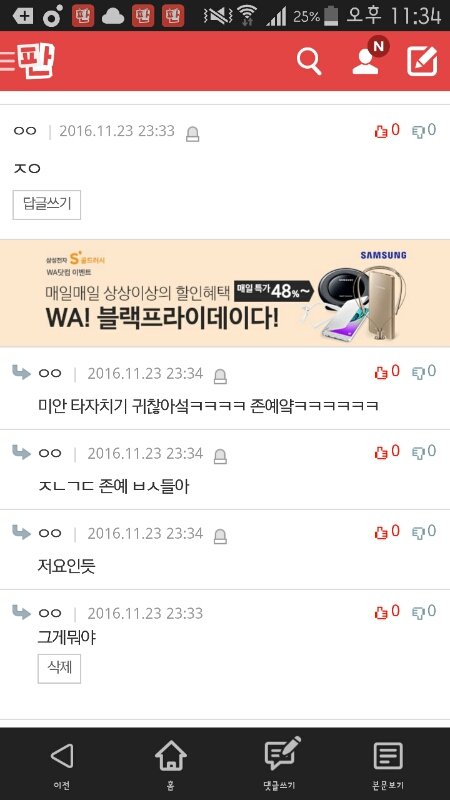
Task: Select 본문보기 in the bottom bar
Action: pyautogui.click(x=388, y=763)
